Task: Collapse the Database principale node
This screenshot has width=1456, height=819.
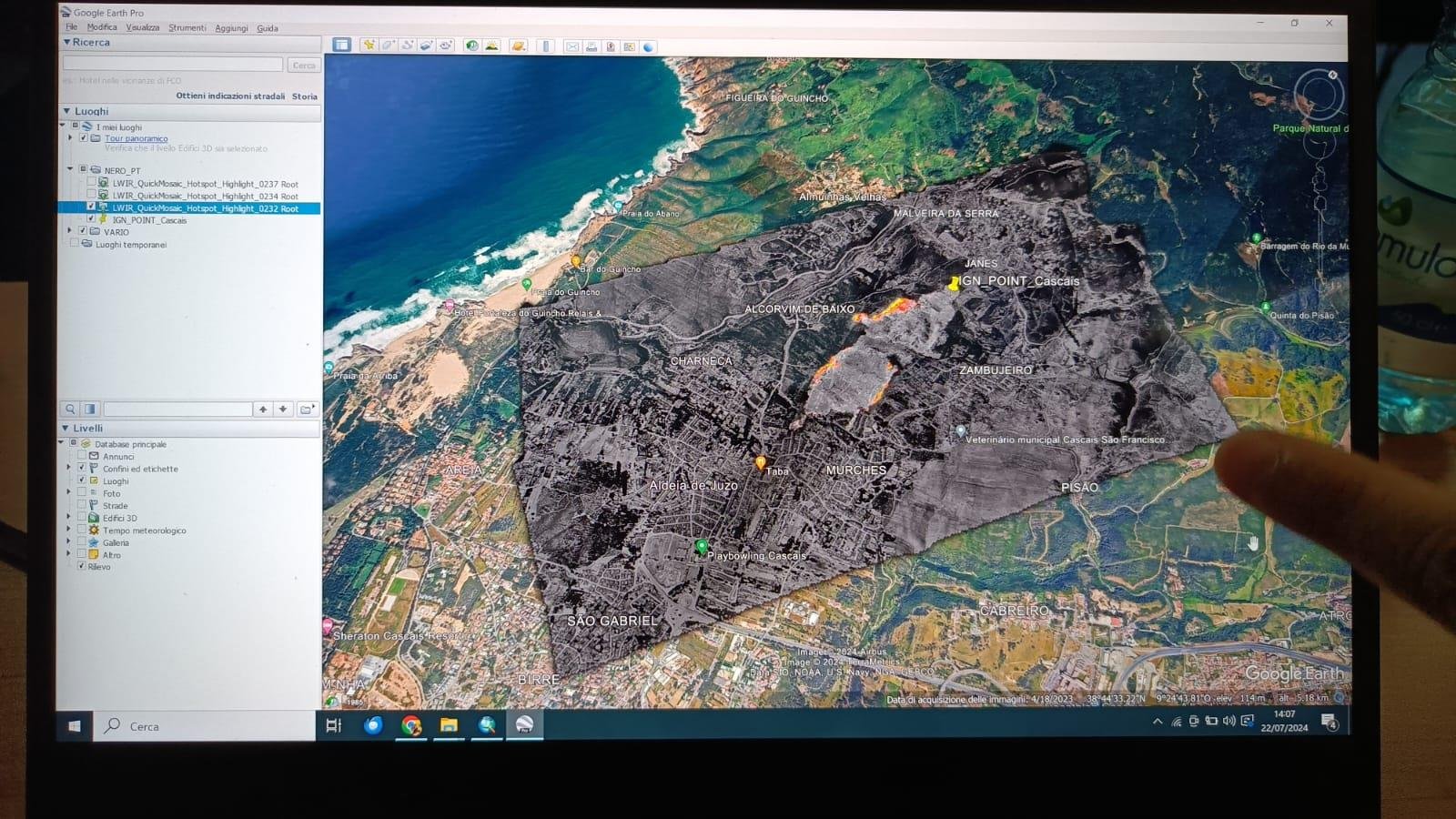Action: (x=62, y=443)
